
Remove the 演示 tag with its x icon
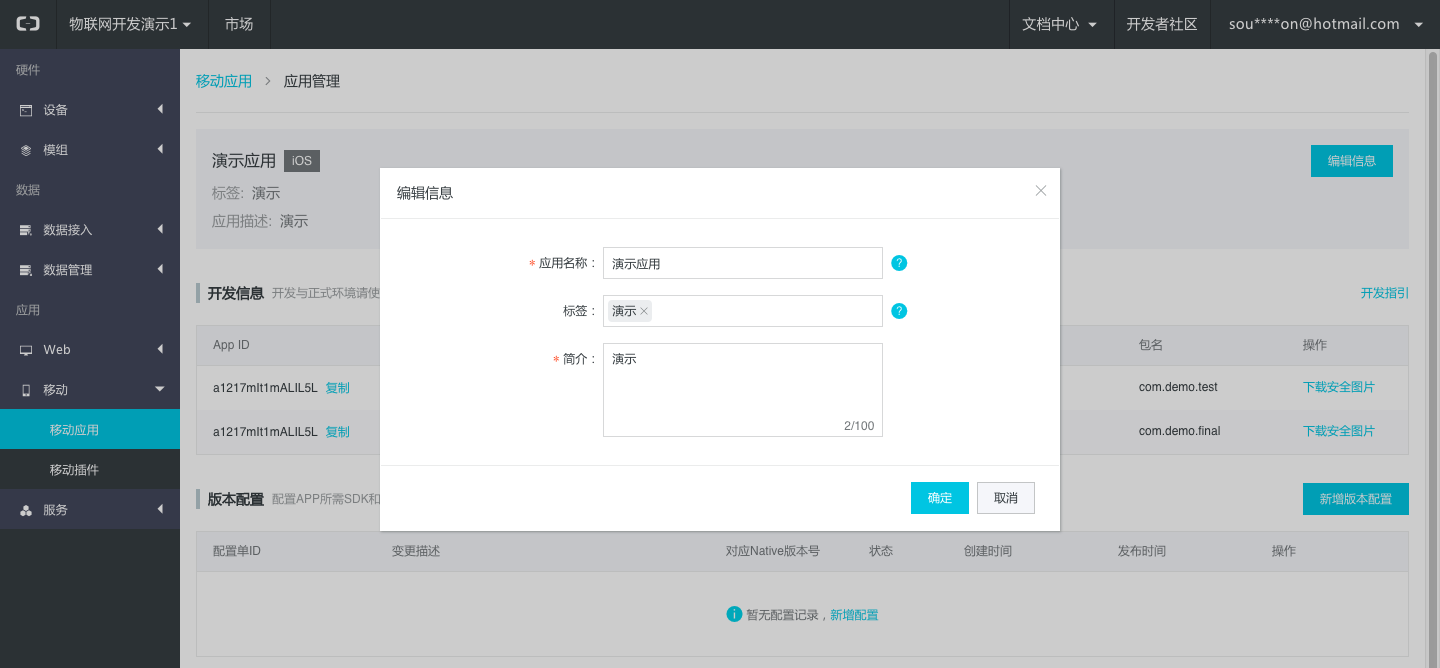click(644, 311)
